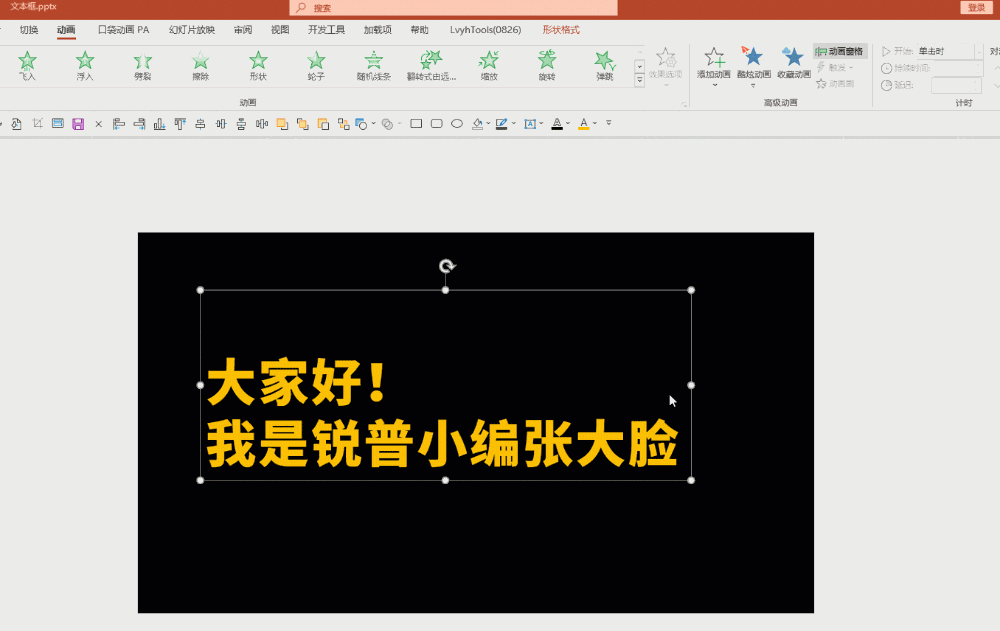The image size is (1000, 631).
Task: Click the group objects icon
Action: [343, 124]
